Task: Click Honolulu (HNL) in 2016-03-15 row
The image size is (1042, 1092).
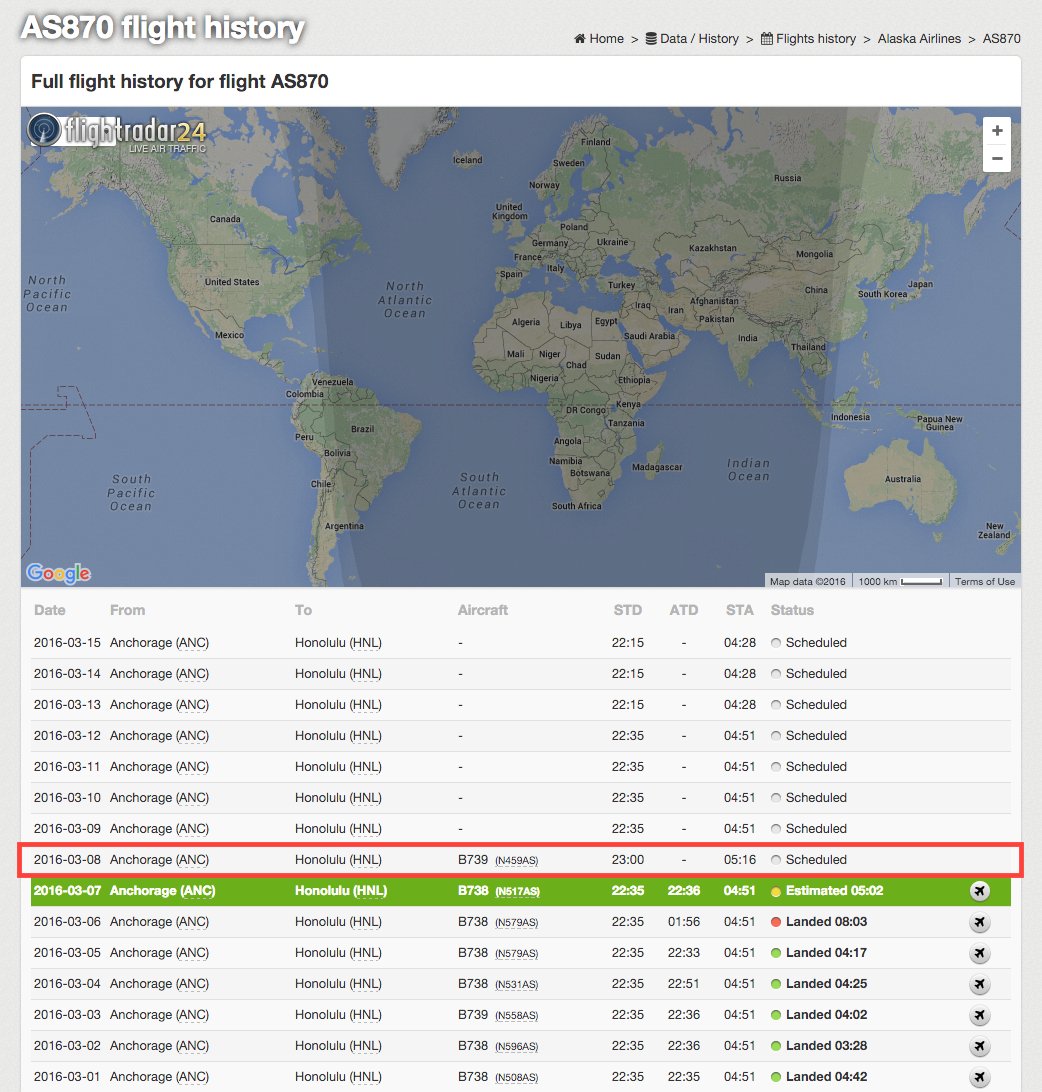Action: coord(339,643)
